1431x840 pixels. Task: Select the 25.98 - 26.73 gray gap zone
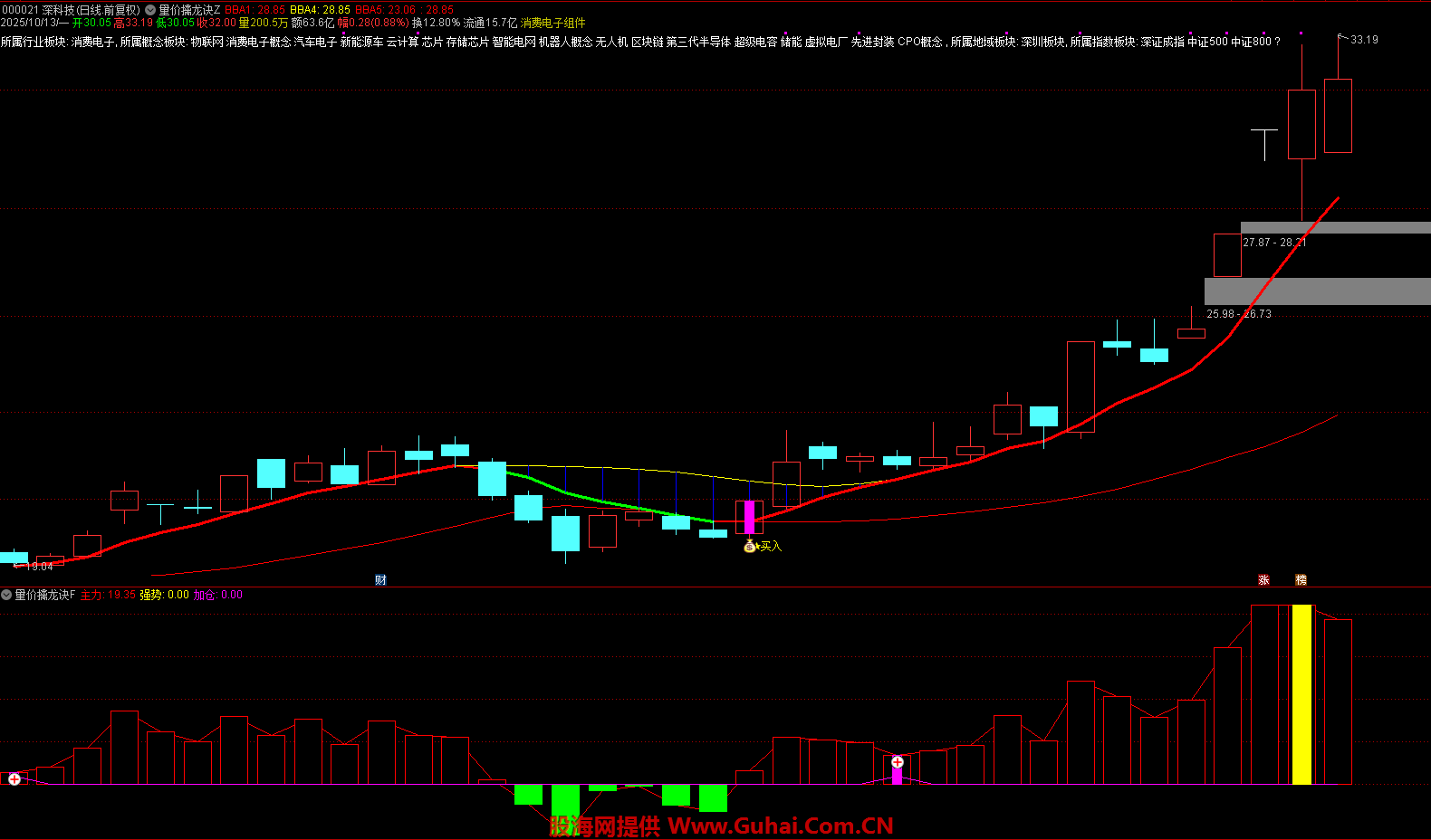point(1317,291)
